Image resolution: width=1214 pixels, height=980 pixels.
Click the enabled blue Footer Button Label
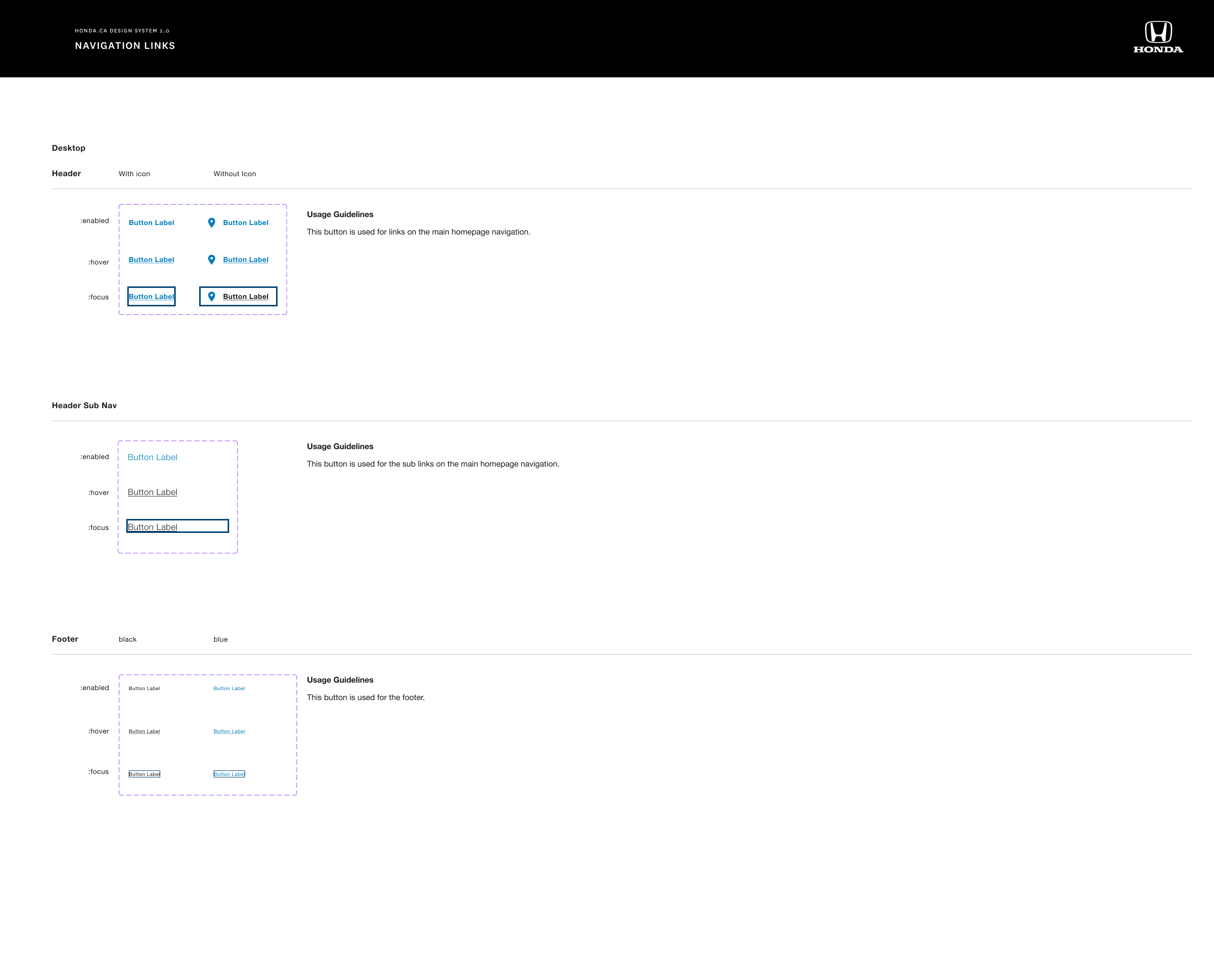click(229, 689)
